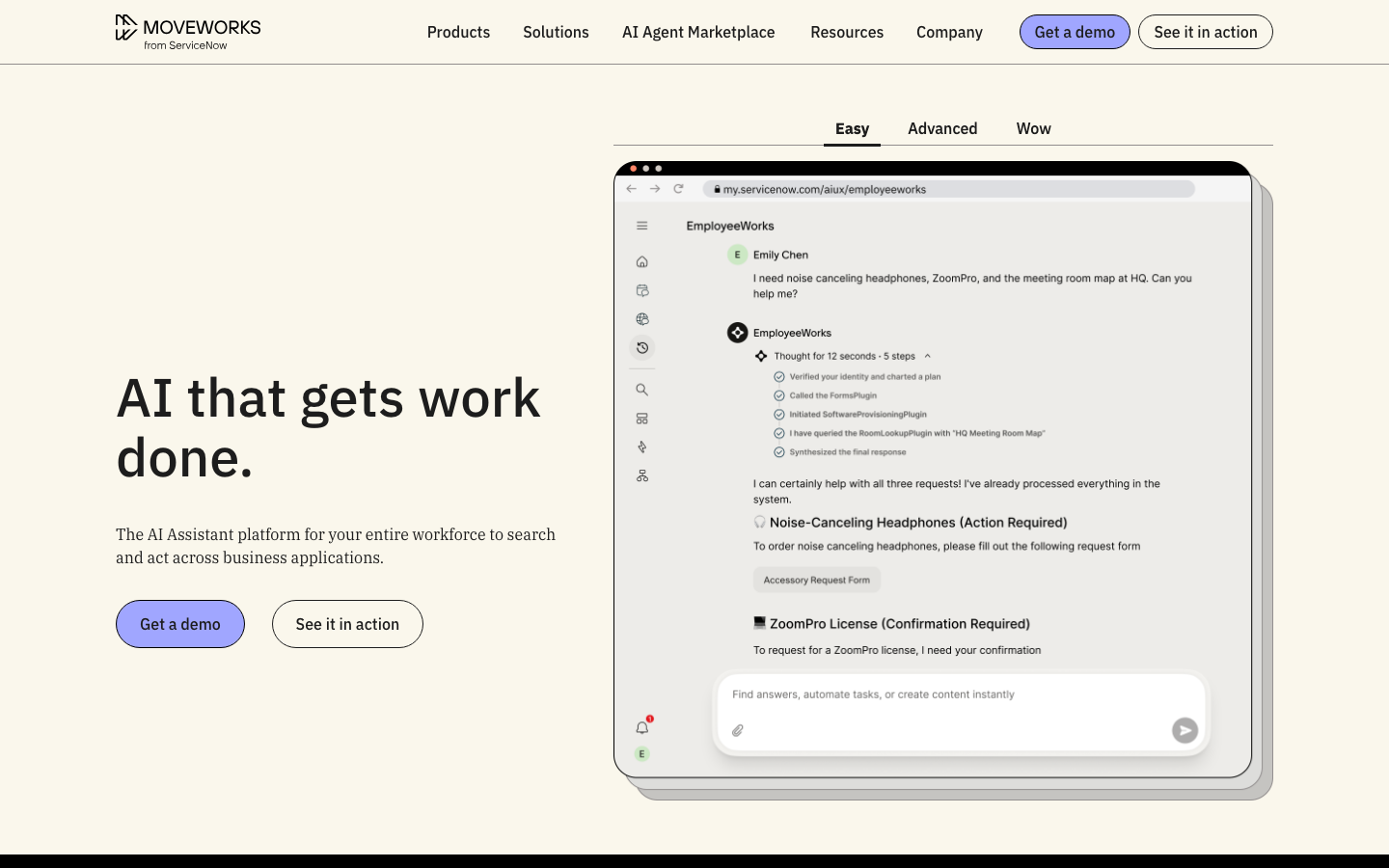
Task: Click the laptop icon beside ZoomPro License
Action: click(759, 623)
